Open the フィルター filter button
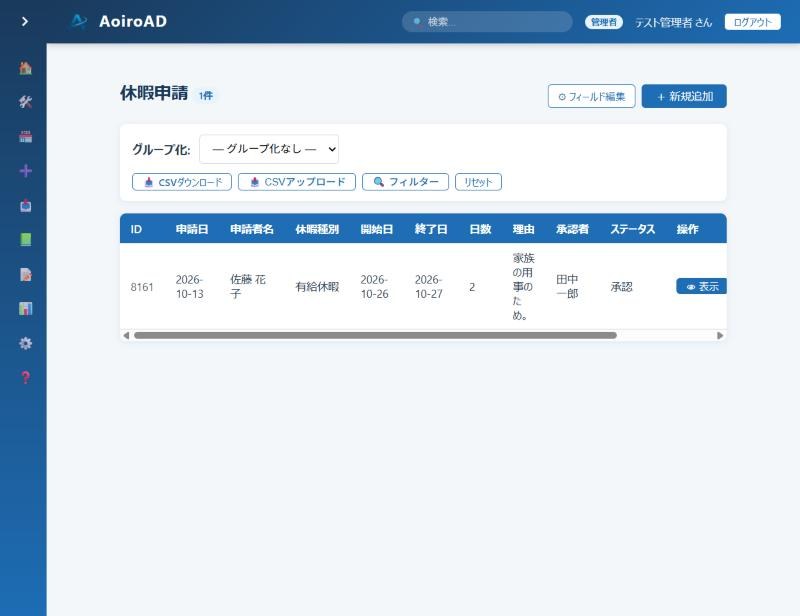 tap(405, 182)
